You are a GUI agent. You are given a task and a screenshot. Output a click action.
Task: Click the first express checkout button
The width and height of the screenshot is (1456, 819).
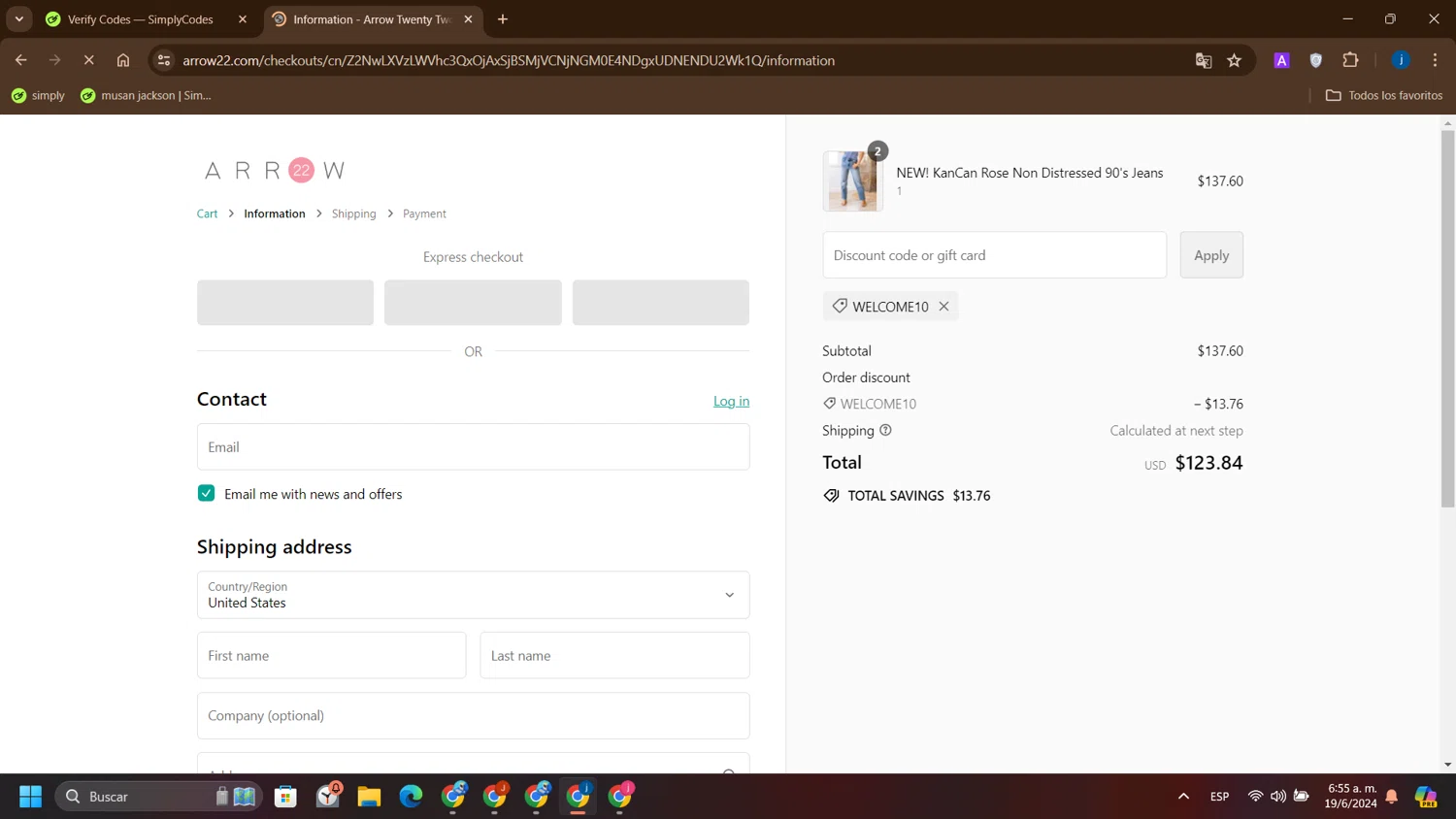coord(285,303)
